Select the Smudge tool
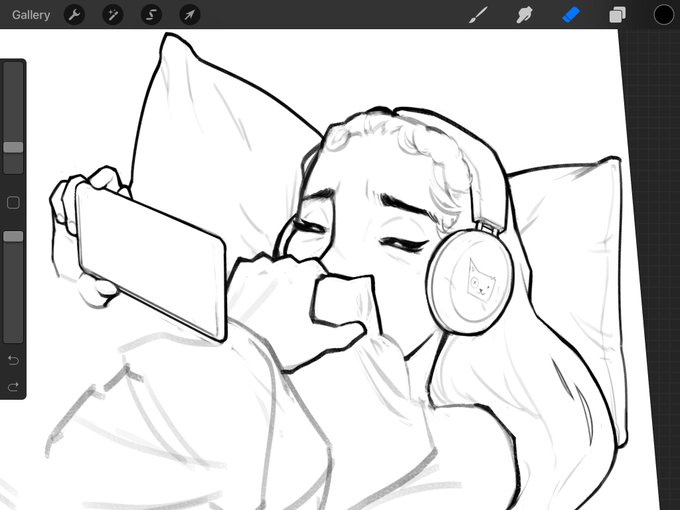 (x=524, y=15)
